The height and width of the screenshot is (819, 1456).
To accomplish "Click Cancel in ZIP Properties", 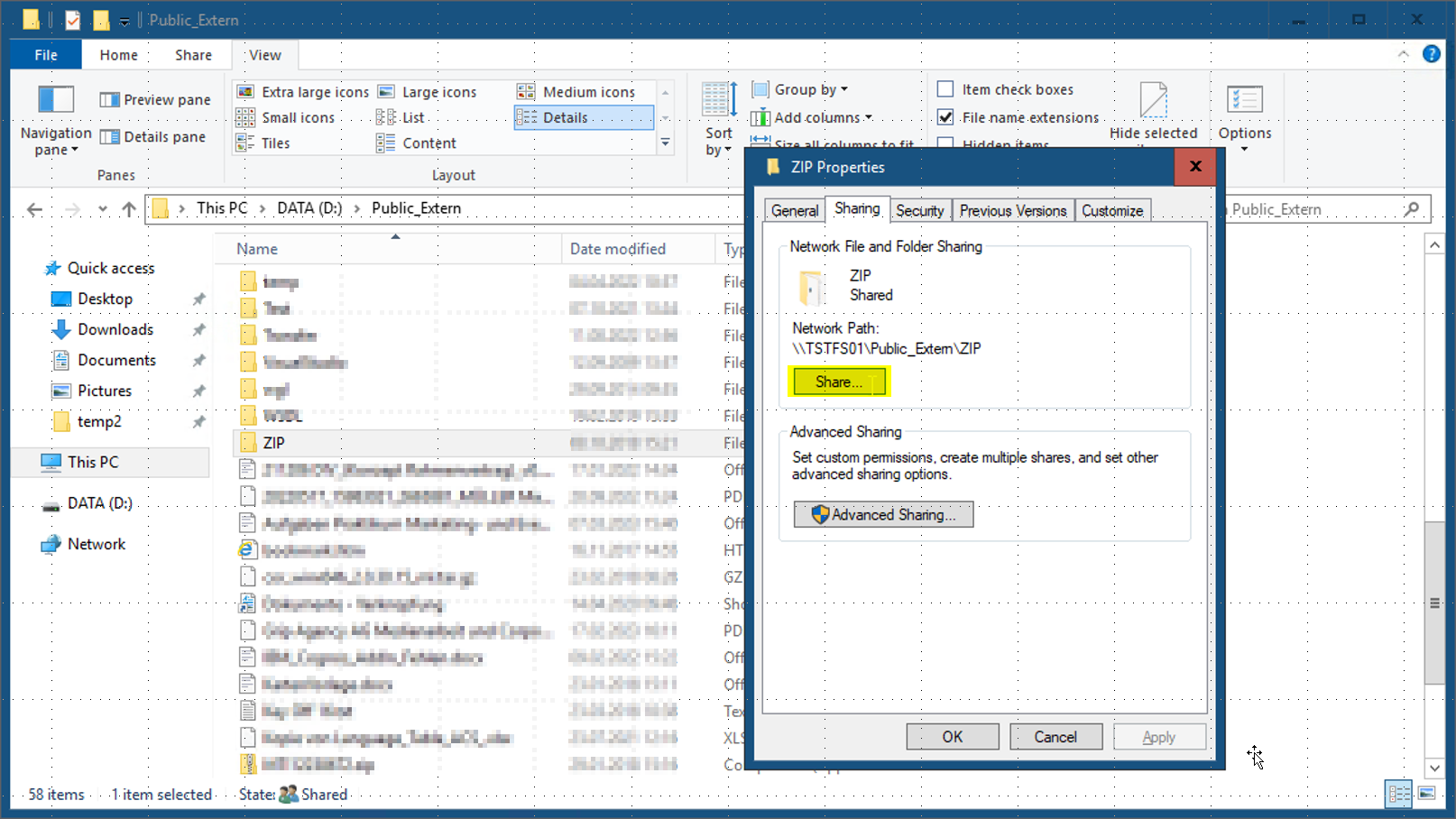I will [1055, 737].
